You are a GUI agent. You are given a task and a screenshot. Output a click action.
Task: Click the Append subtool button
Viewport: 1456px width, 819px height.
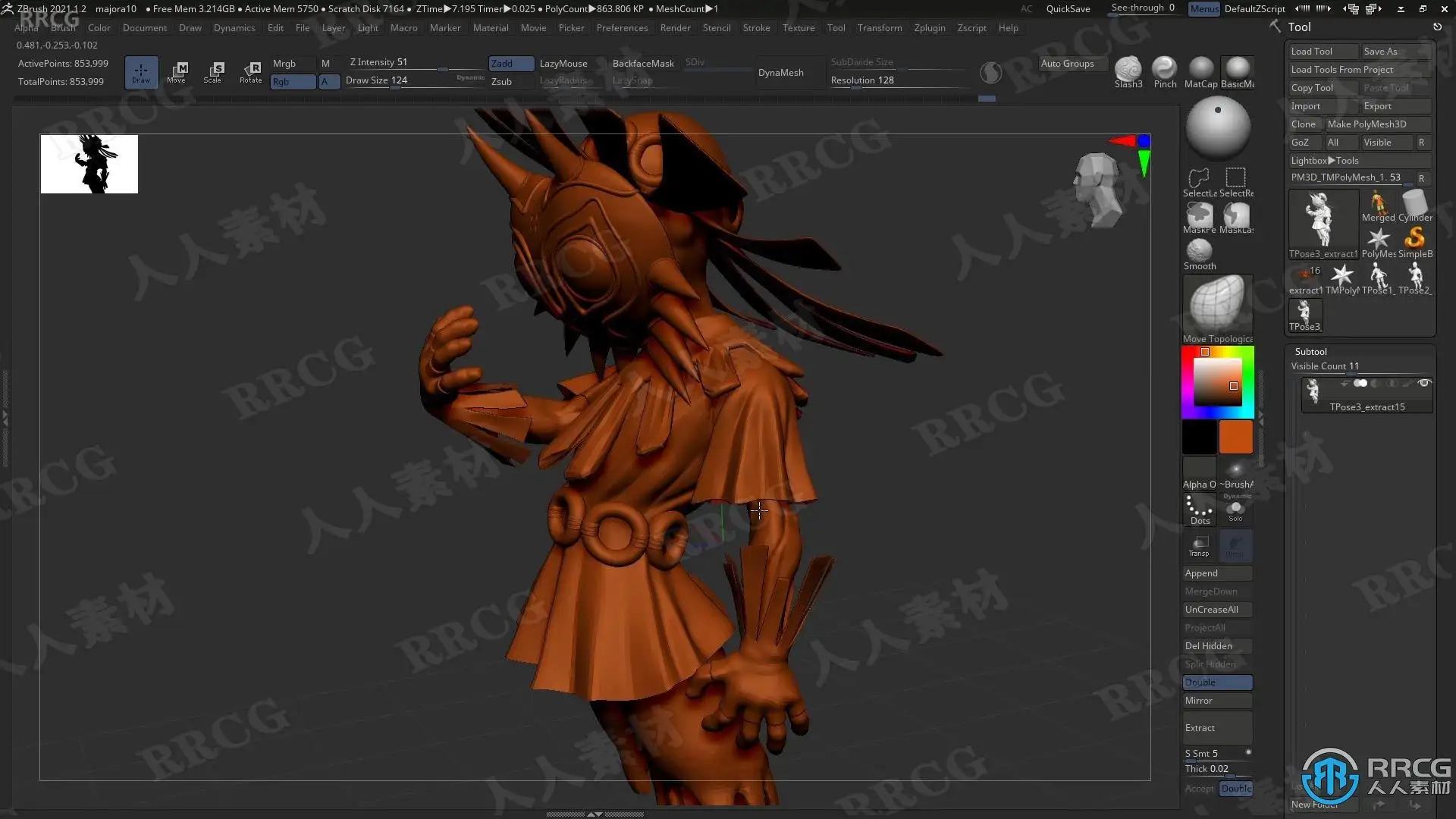[x=1217, y=573]
